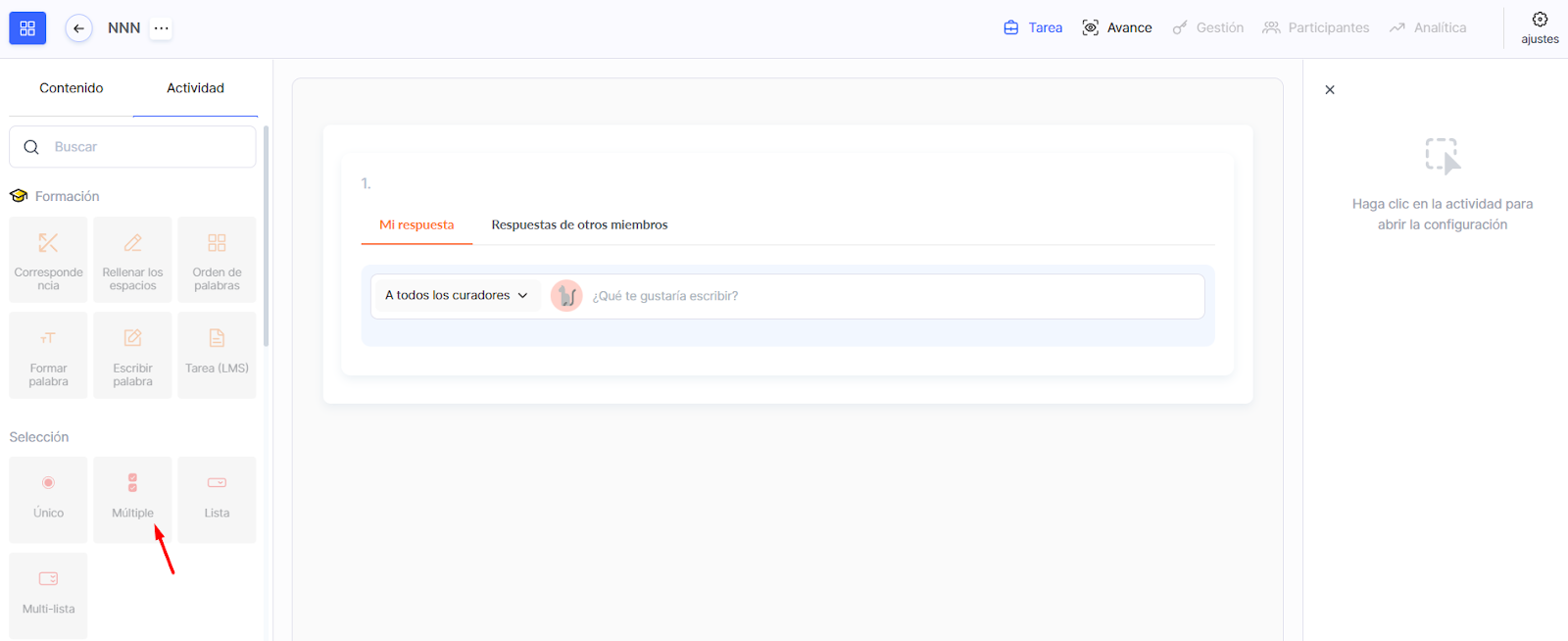The image size is (1568, 641).
Task: Go to the Avance section
Action: (1117, 27)
